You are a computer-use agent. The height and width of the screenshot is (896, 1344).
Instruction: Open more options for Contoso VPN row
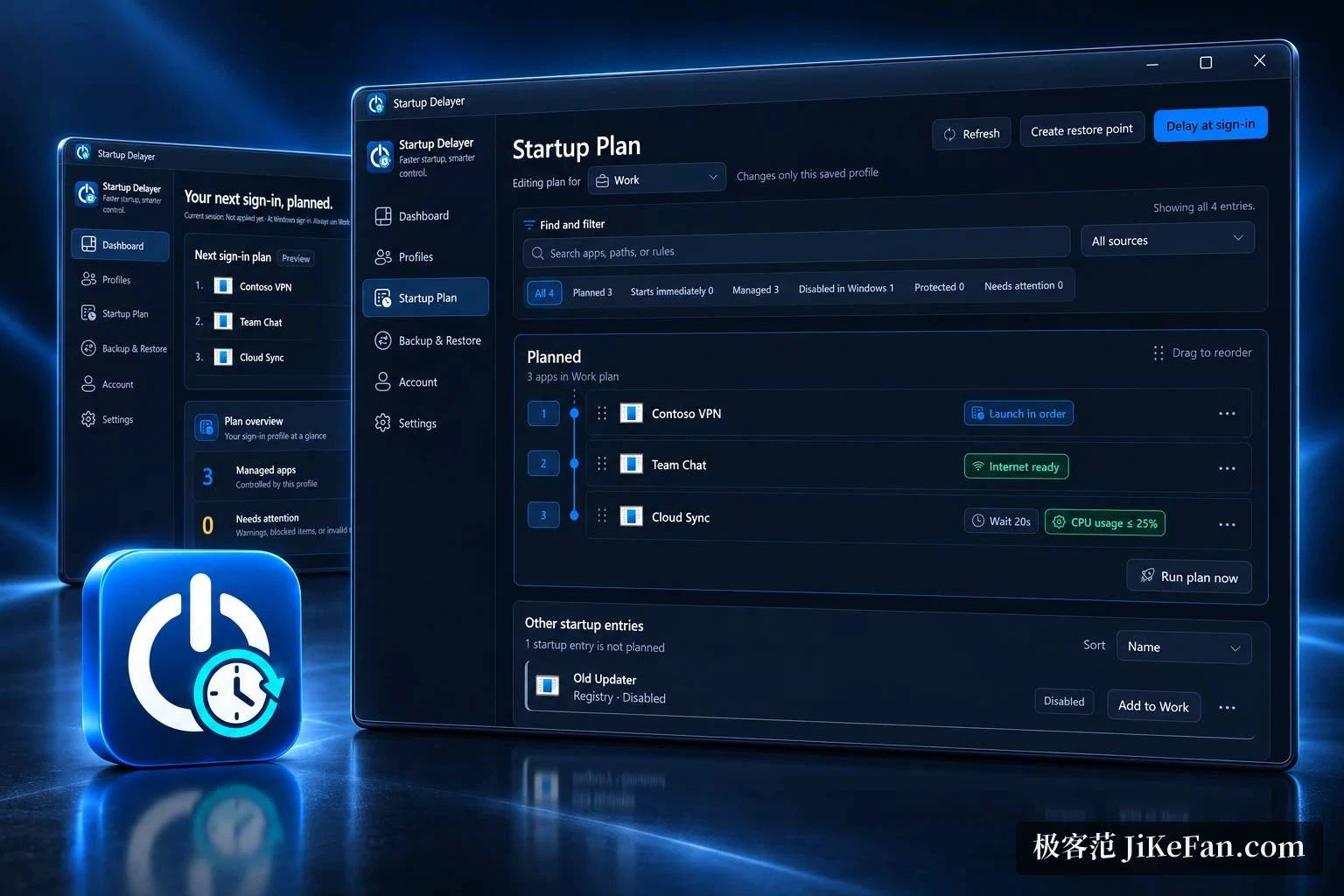click(1227, 413)
